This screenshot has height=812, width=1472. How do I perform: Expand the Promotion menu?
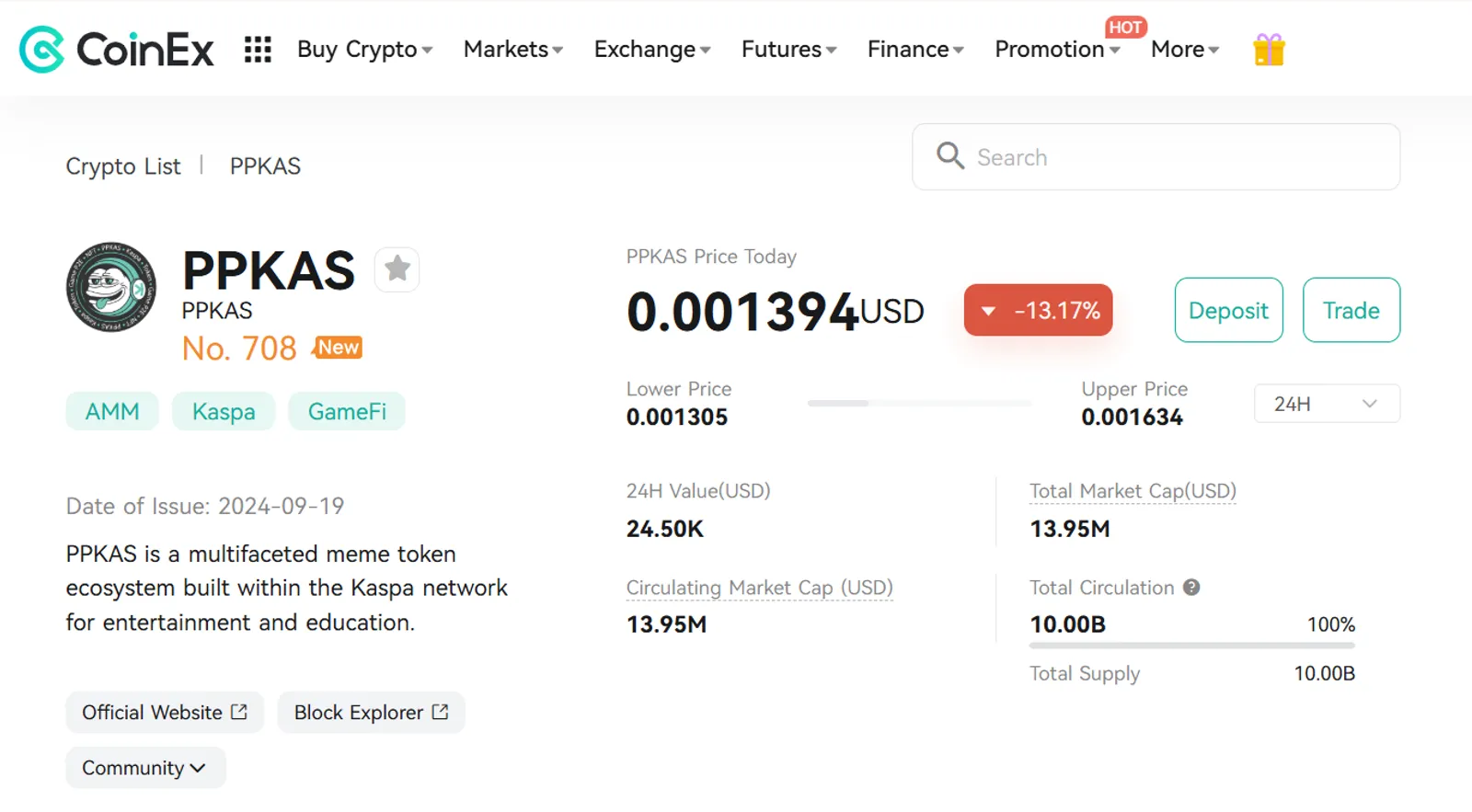pyautogui.click(x=1057, y=49)
